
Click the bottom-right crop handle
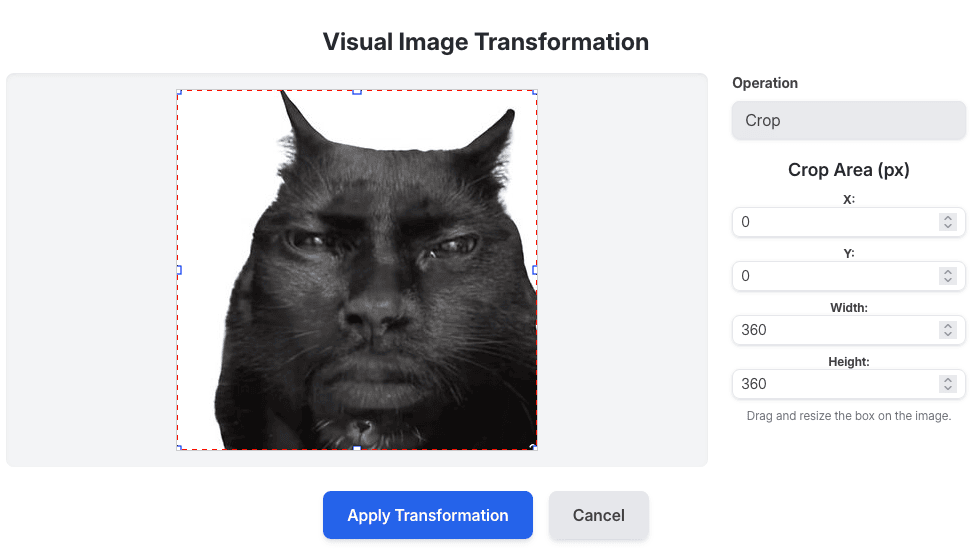(534, 447)
